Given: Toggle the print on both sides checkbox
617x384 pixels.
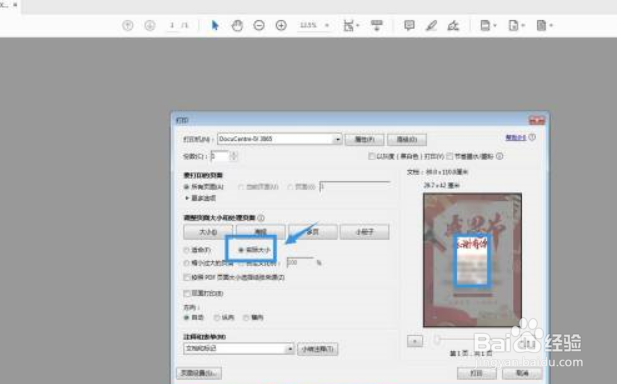Looking at the screenshot, I should (187, 294).
